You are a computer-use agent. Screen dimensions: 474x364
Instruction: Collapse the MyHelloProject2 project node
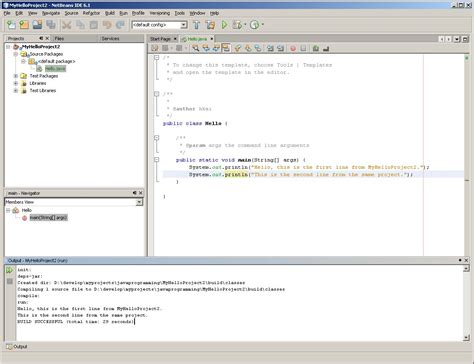click(x=8, y=47)
